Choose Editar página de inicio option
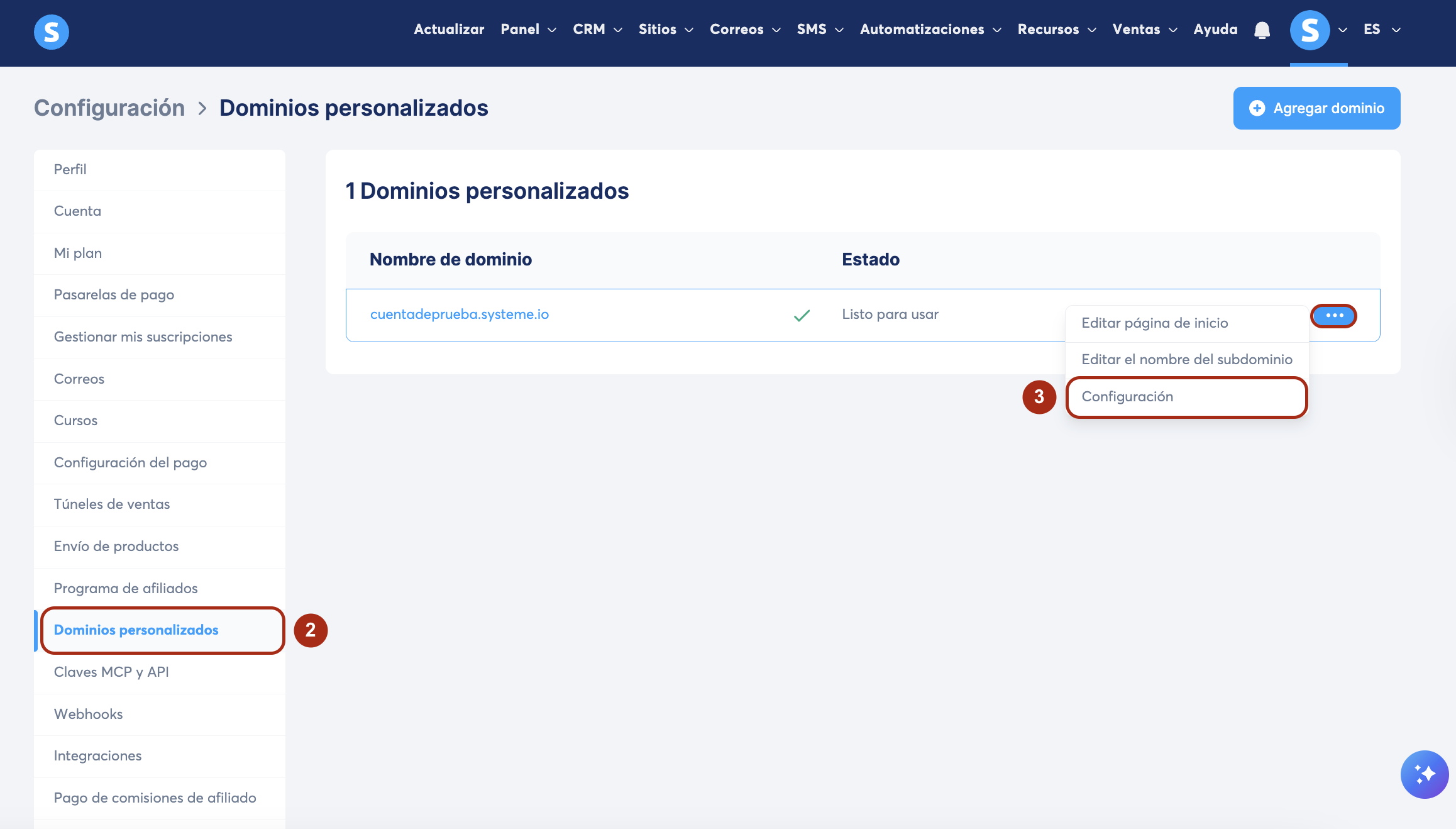Screen dimensions: 1456x829 [1154, 323]
